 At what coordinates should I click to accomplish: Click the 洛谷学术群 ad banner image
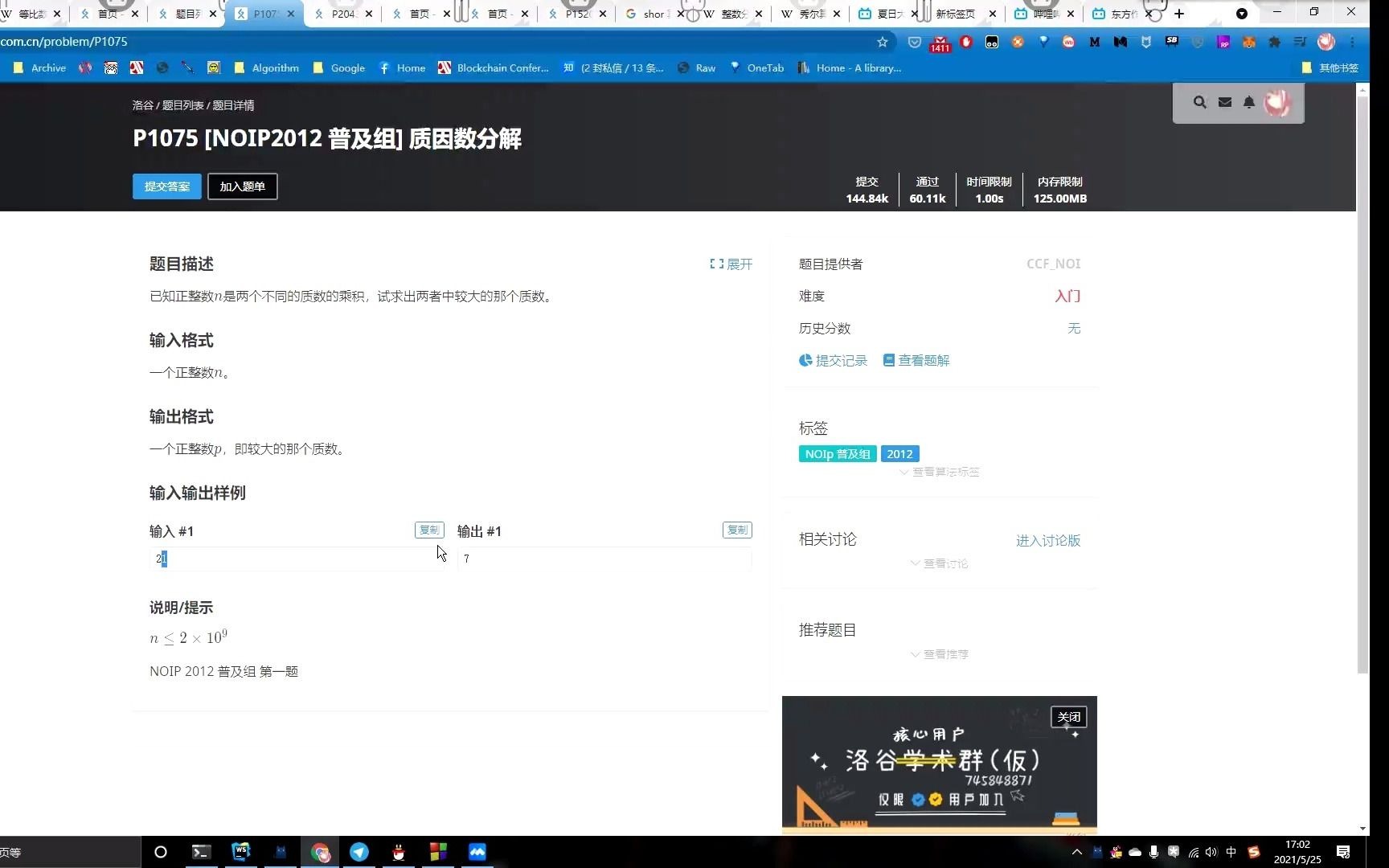pyautogui.click(x=939, y=765)
